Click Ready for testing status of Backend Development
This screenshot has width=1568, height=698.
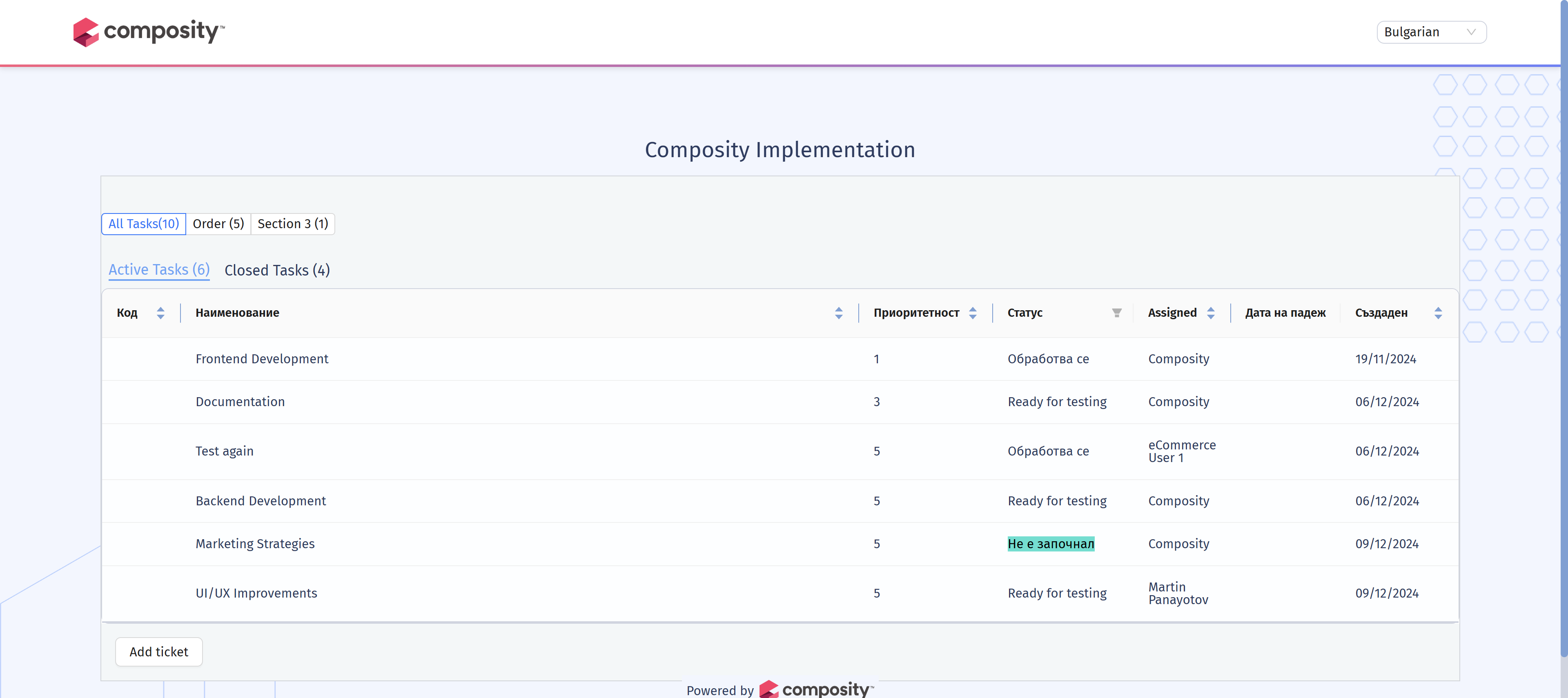click(1057, 501)
